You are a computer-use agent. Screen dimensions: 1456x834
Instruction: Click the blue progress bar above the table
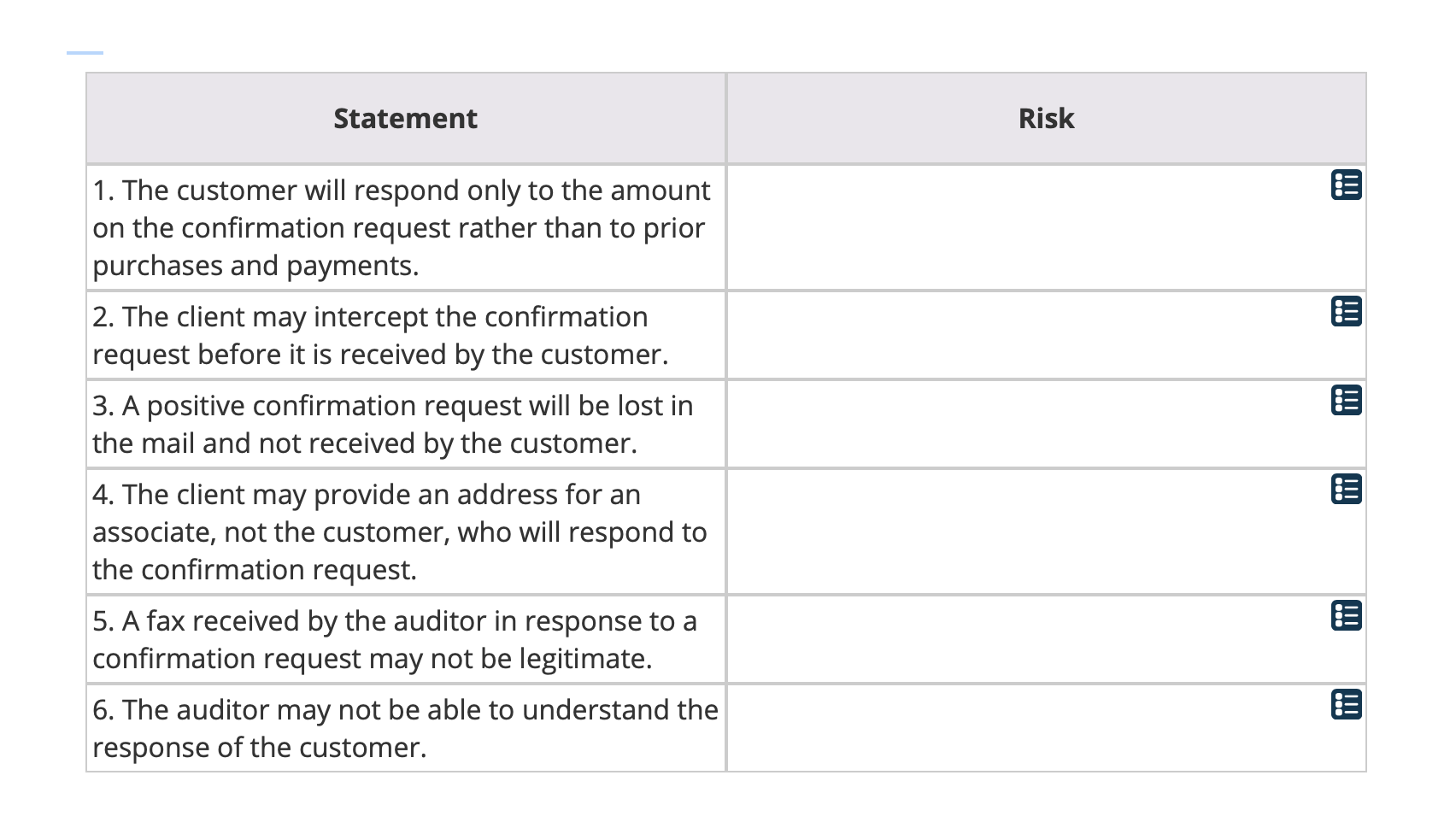[84, 51]
